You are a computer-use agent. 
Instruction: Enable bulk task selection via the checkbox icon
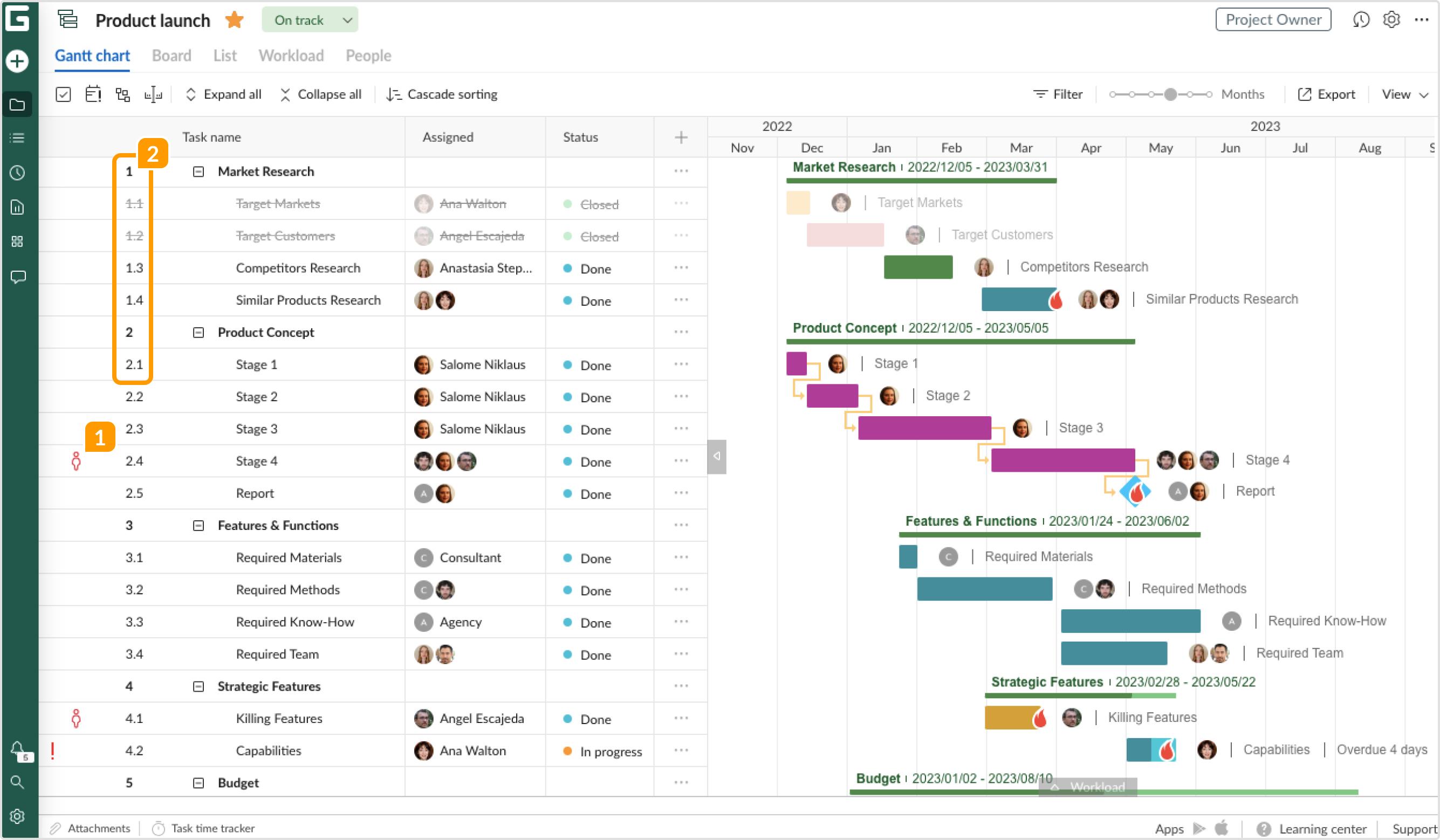[x=64, y=94]
